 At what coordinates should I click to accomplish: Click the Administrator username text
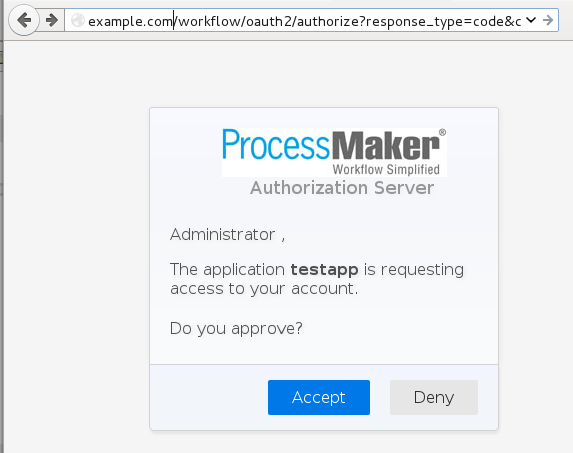point(223,235)
